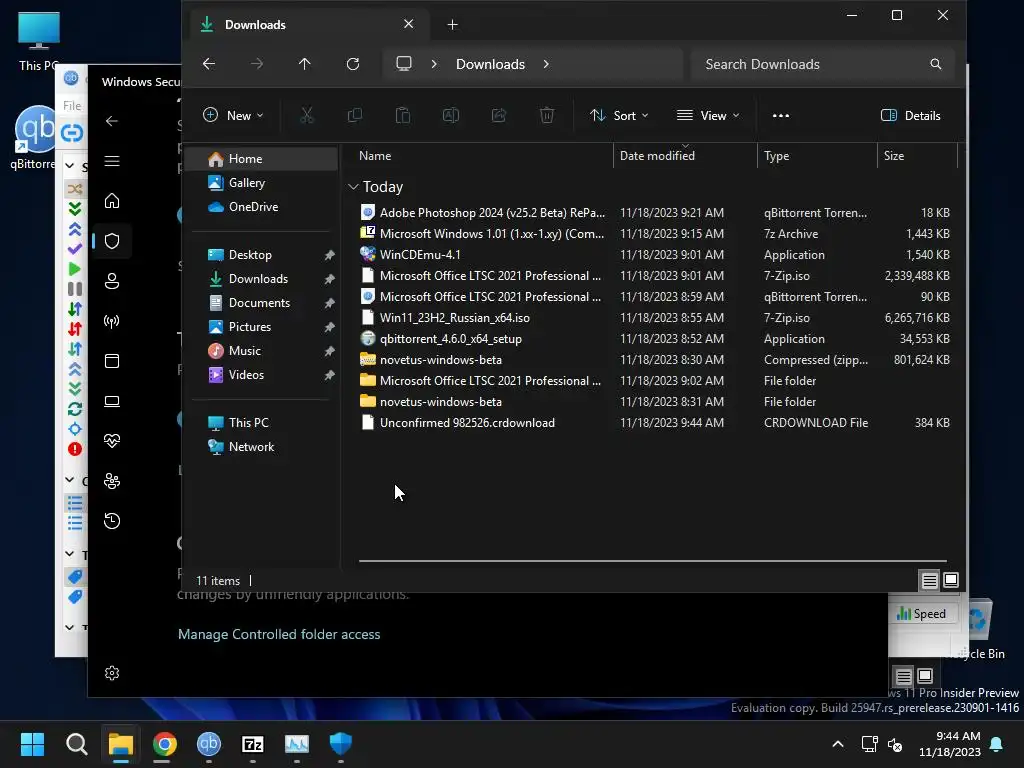
Task: Expand breadcrumb chevron after Downloads
Action: tap(546, 64)
